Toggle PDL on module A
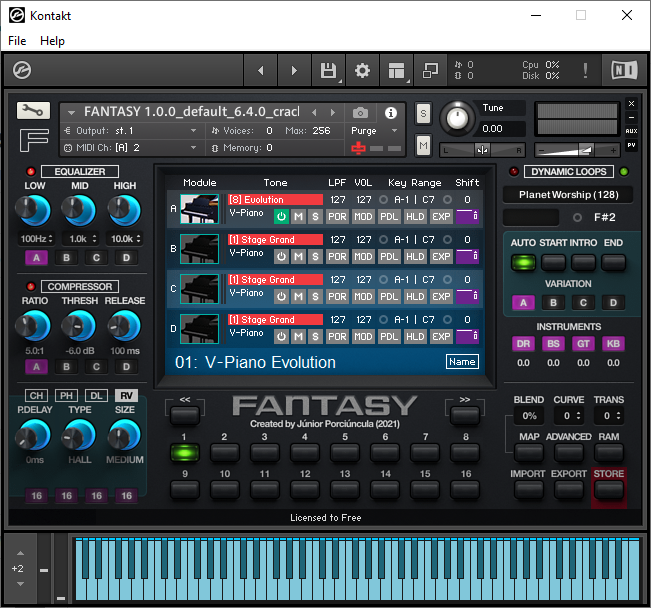This screenshot has height=608, width=651. 389,216
